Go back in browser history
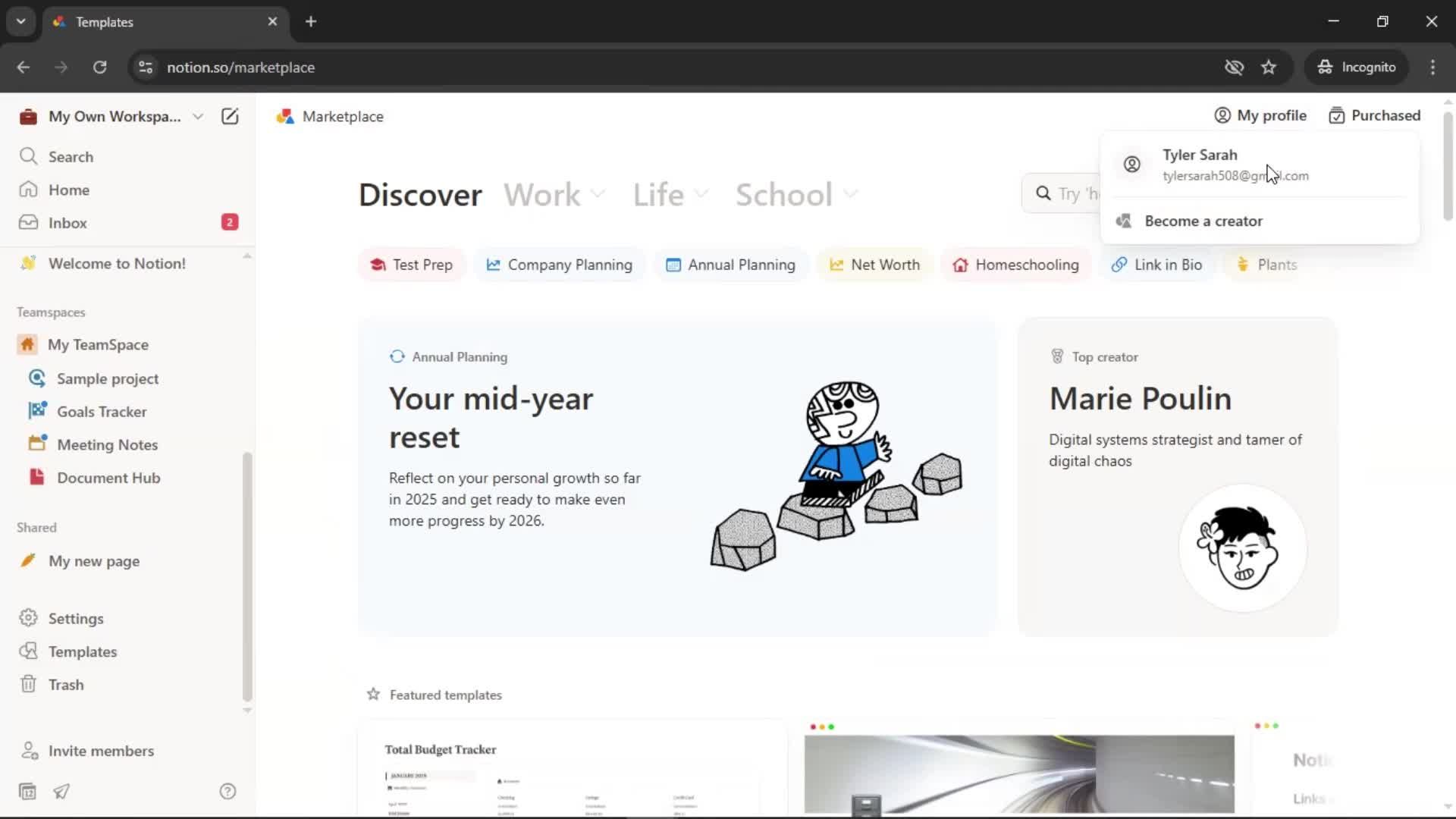 (x=24, y=67)
